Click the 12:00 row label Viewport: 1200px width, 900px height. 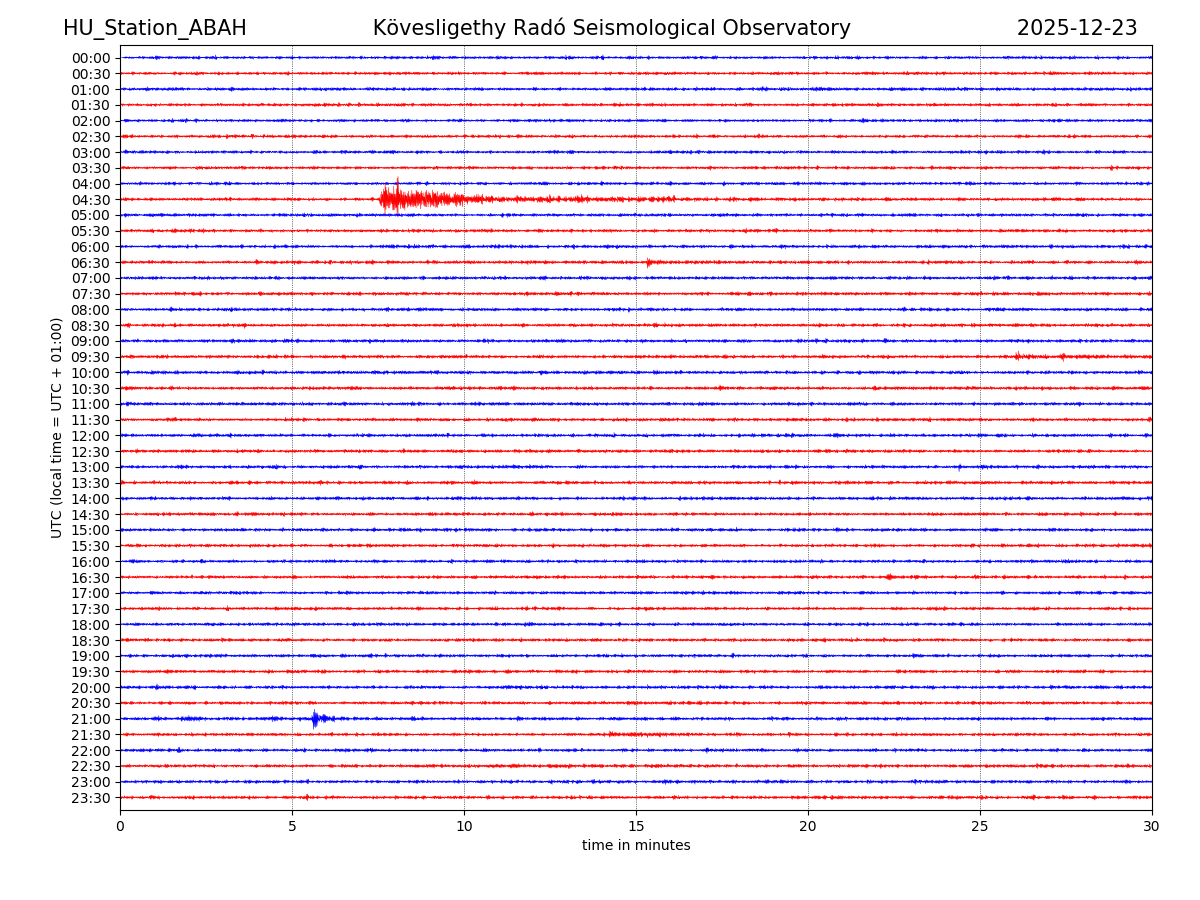pyautogui.click(x=91, y=436)
